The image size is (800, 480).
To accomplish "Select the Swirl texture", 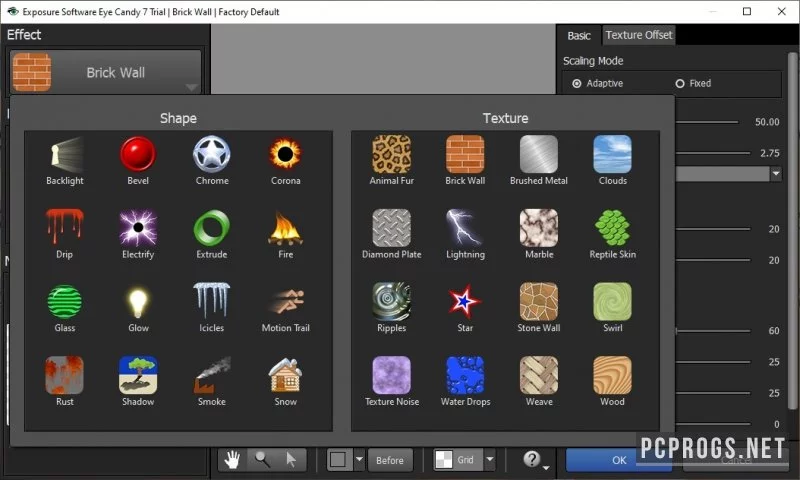I will click(612, 301).
